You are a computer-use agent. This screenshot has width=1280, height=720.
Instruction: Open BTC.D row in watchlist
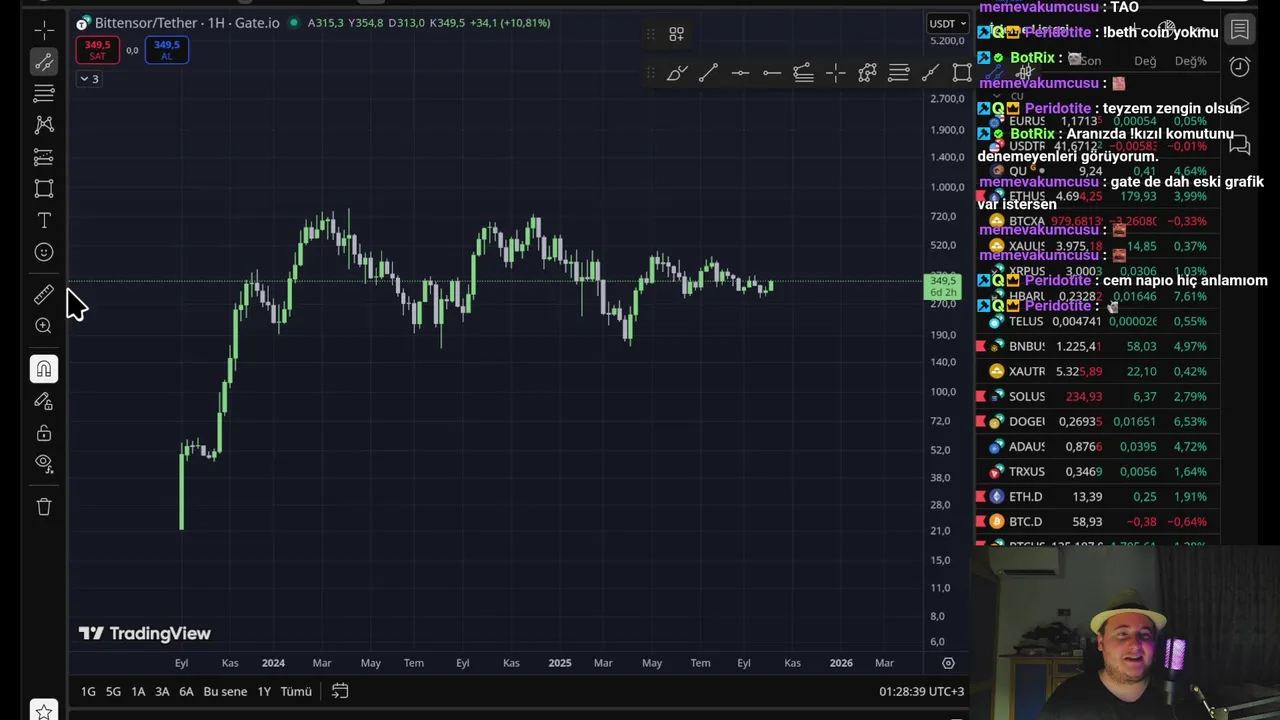(x=1098, y=521)
